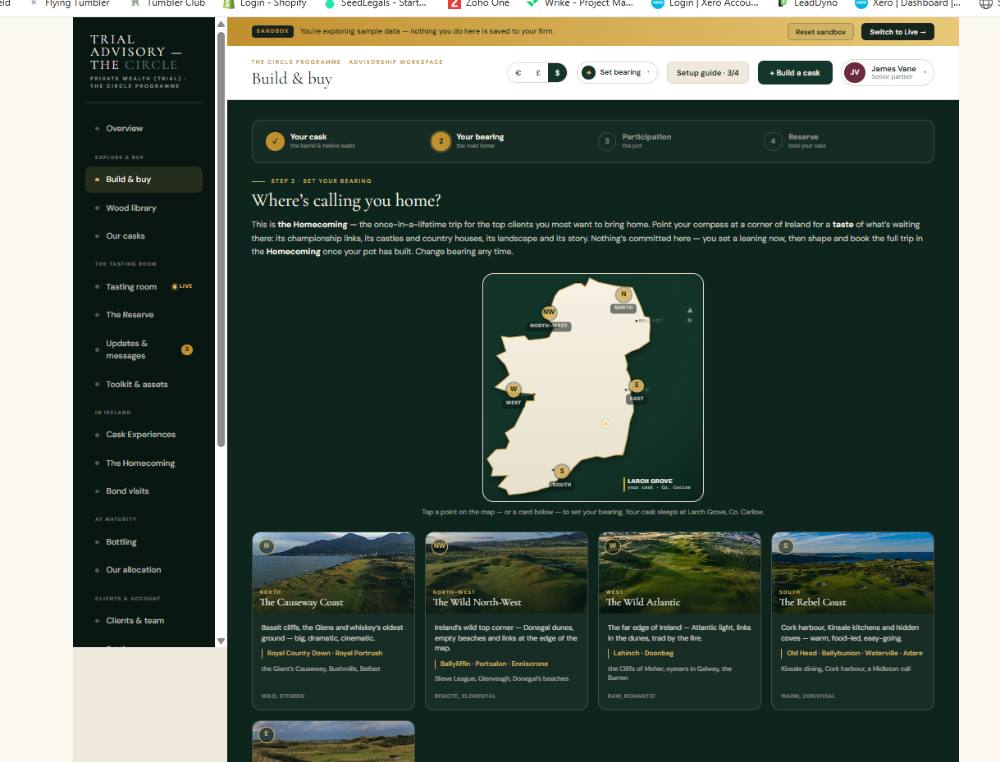Click the SANDBOX badge in the banner
Image resolution: width=1000 pixels, height=762 pixels.
(x=272, y=31)
